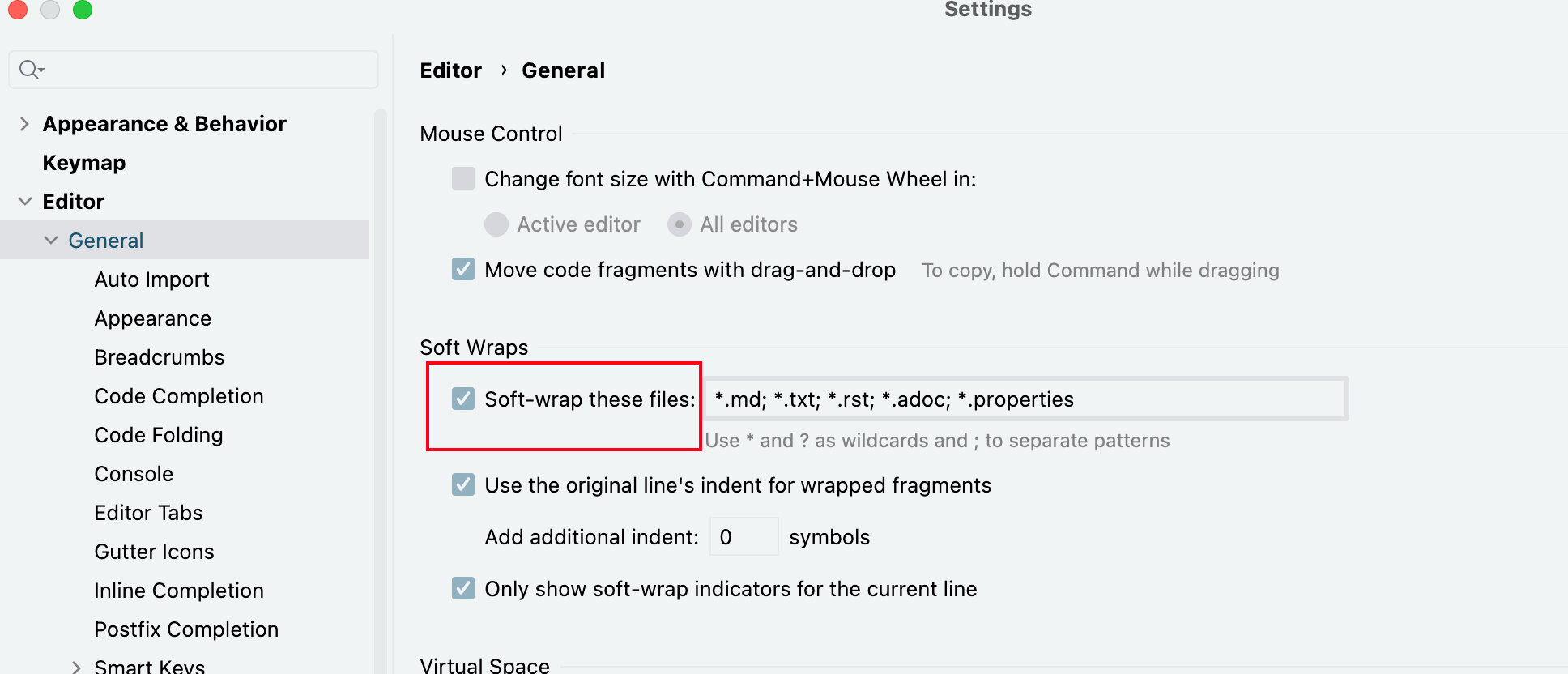Toggle Only show soft-wrap indicators checkbox
Viewport: 1568px width, 674px height.
tap(463, 589)
